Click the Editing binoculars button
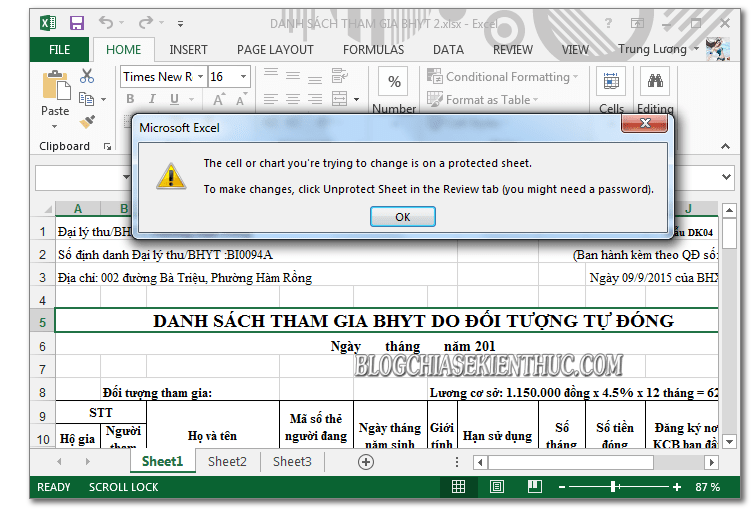The width and height of the screenshot is (755, 513). click(x=655, y=81)
